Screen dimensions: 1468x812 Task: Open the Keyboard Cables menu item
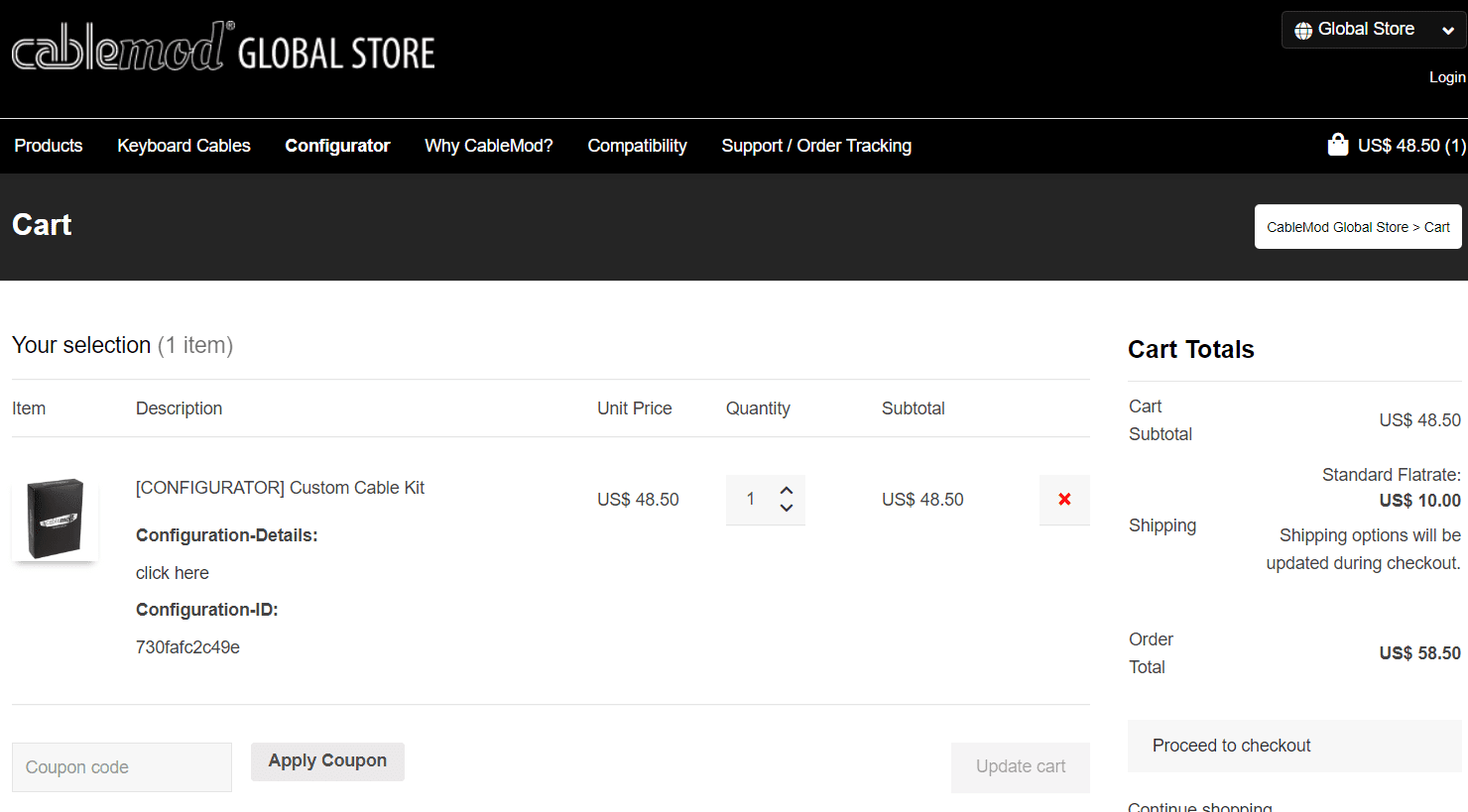coord(183,146)
